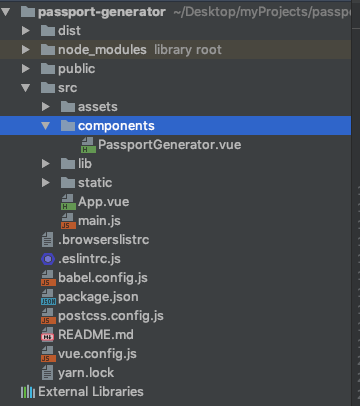The height and width of the screenshot is (406, 360).
Task: Click the postcss.config.js JS icon
Action: point(48,316)
